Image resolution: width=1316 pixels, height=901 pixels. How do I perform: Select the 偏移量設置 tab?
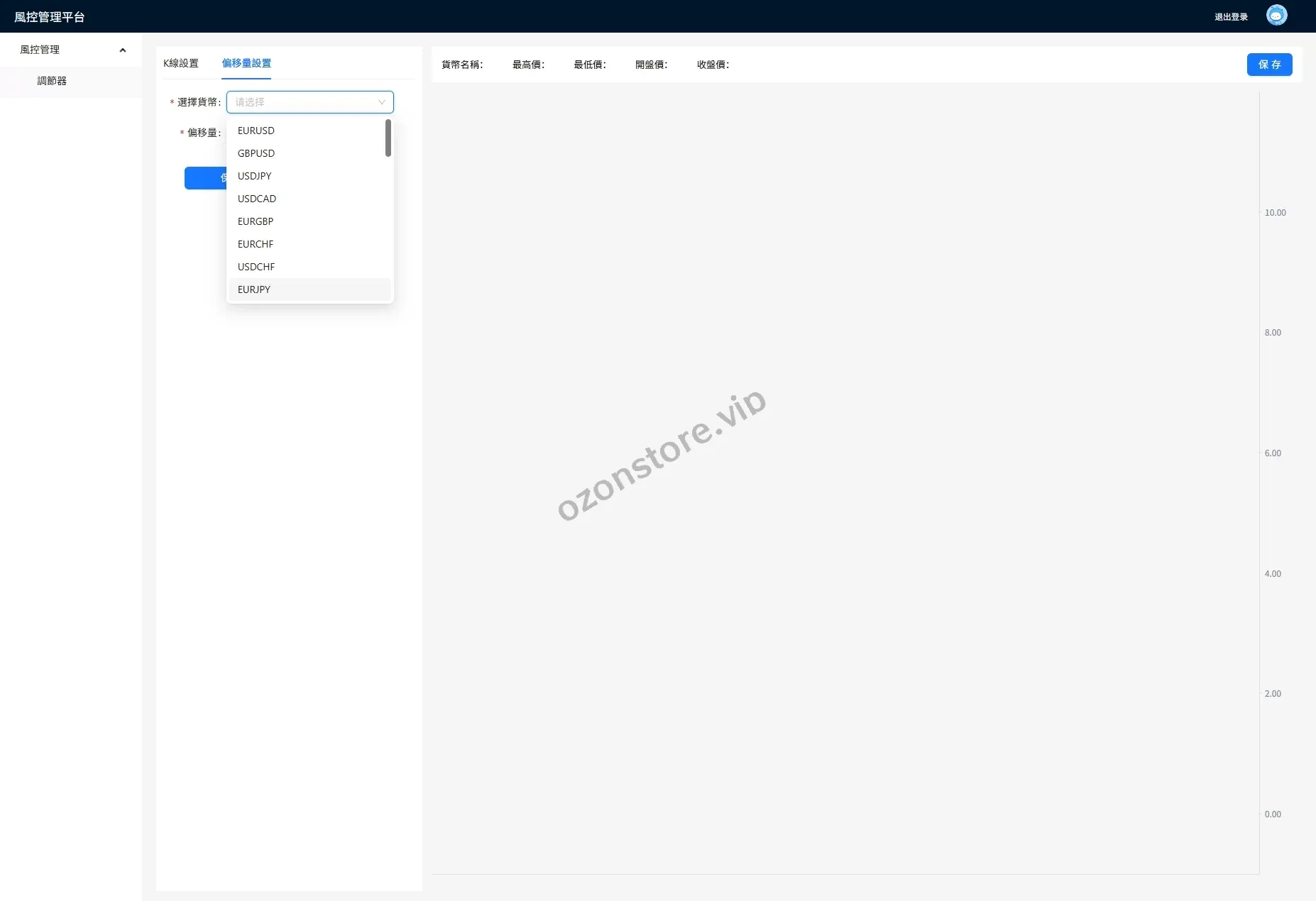pyautogui.click(x=246, y=63)
